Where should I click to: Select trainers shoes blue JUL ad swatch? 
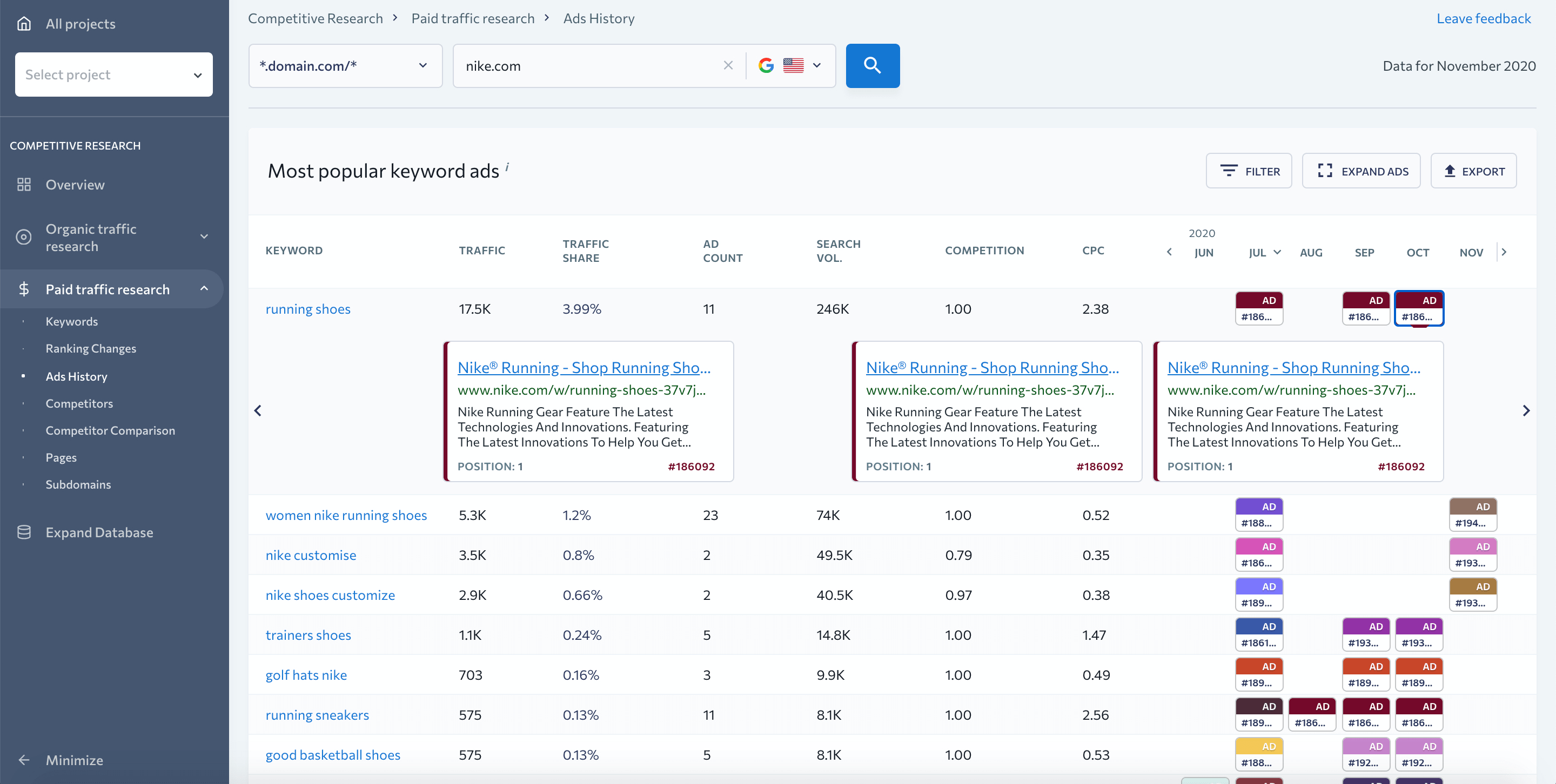1259,634
